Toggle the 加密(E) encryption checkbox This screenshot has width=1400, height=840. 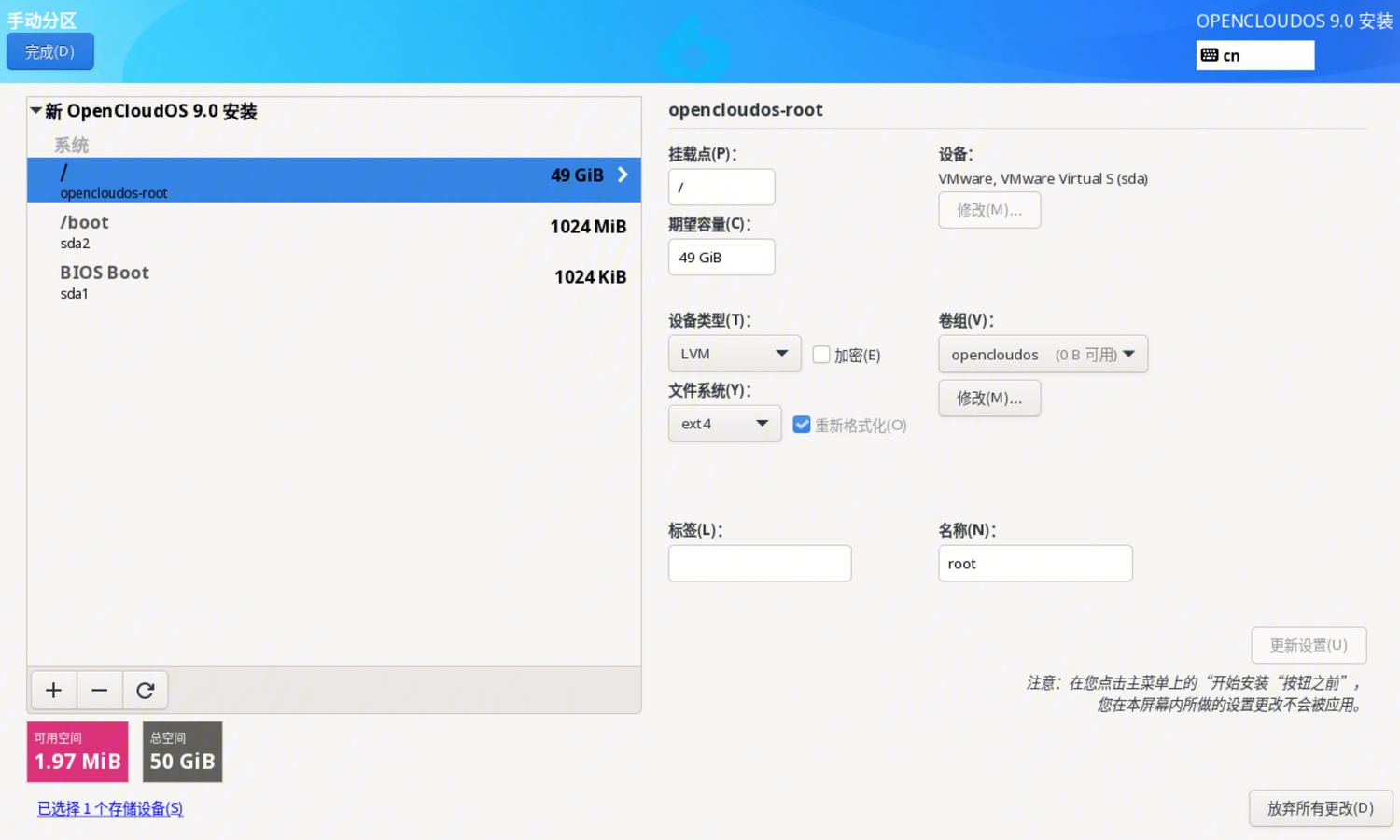(821, 355)
